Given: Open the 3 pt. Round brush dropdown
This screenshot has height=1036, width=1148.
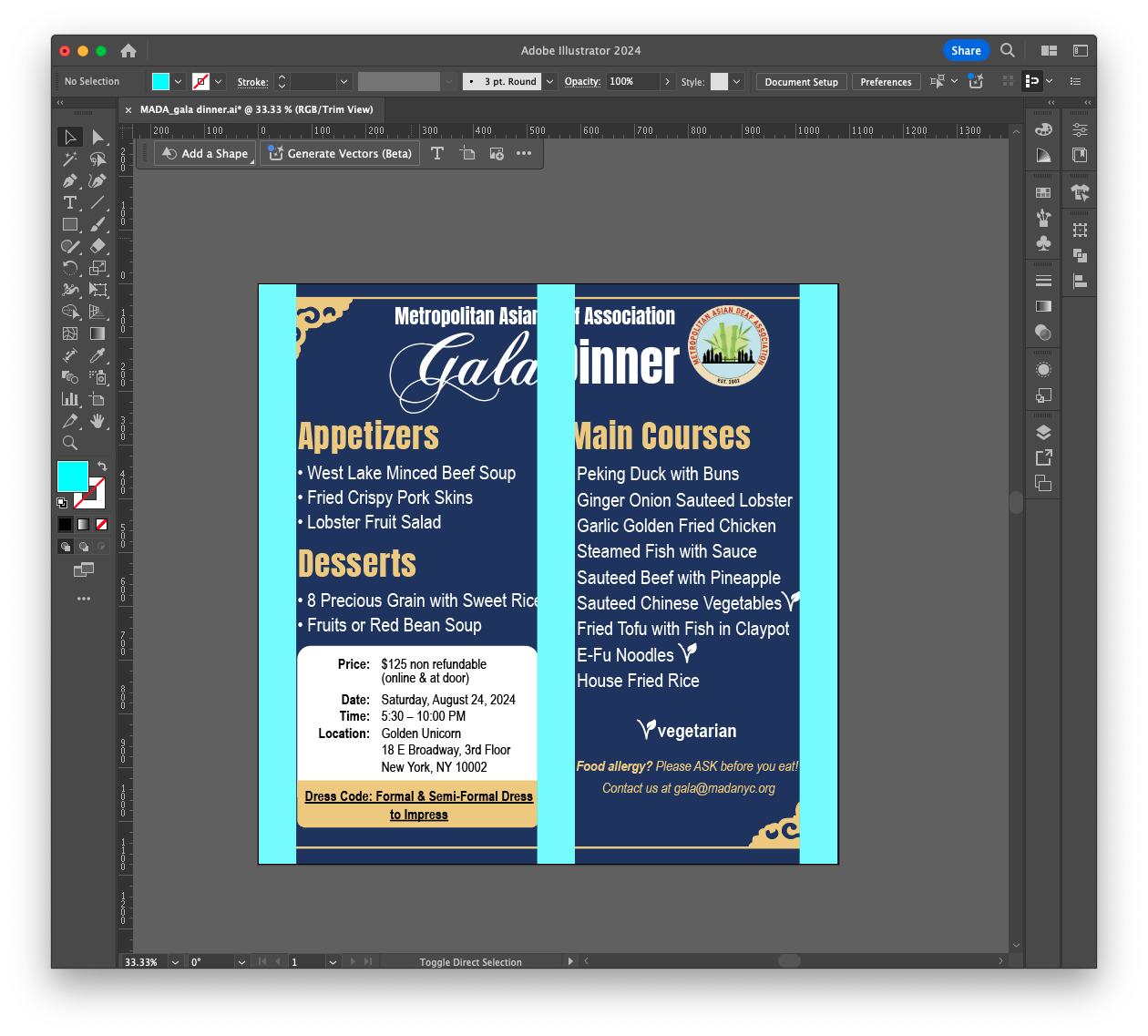Looking at the screenshot, I should [549, 81].
